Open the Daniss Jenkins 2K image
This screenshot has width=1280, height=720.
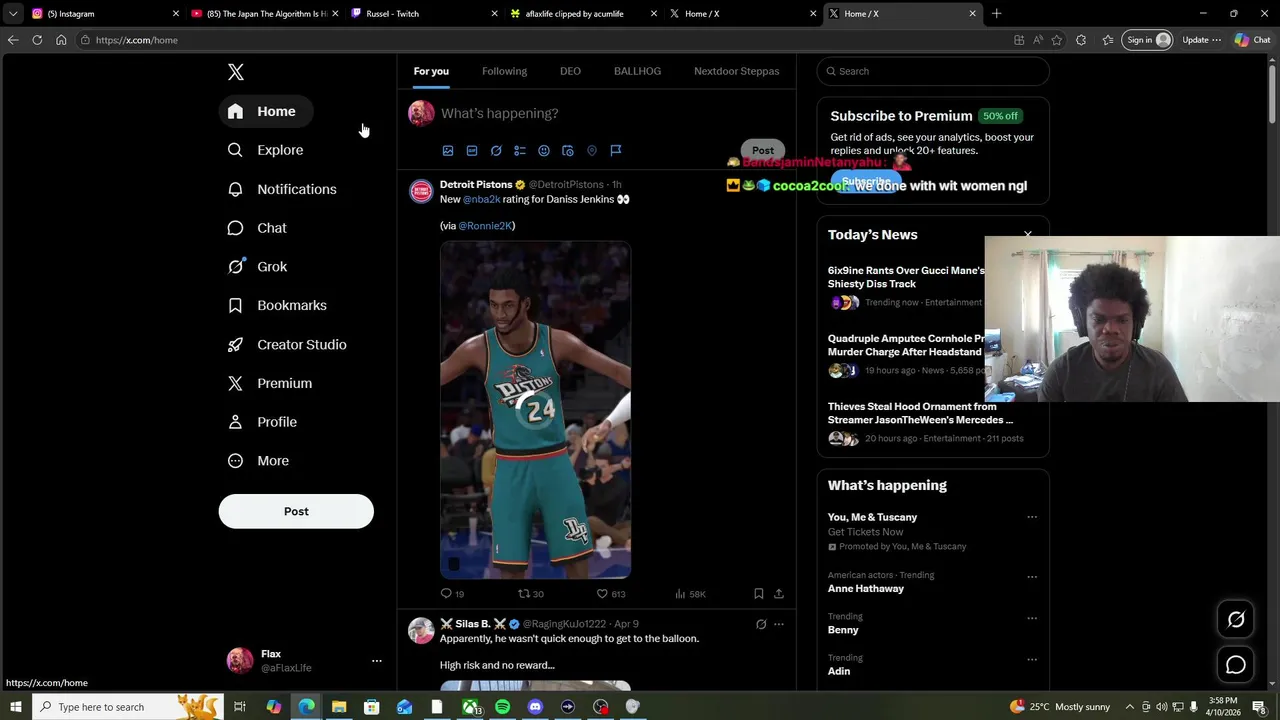[535, 410]
